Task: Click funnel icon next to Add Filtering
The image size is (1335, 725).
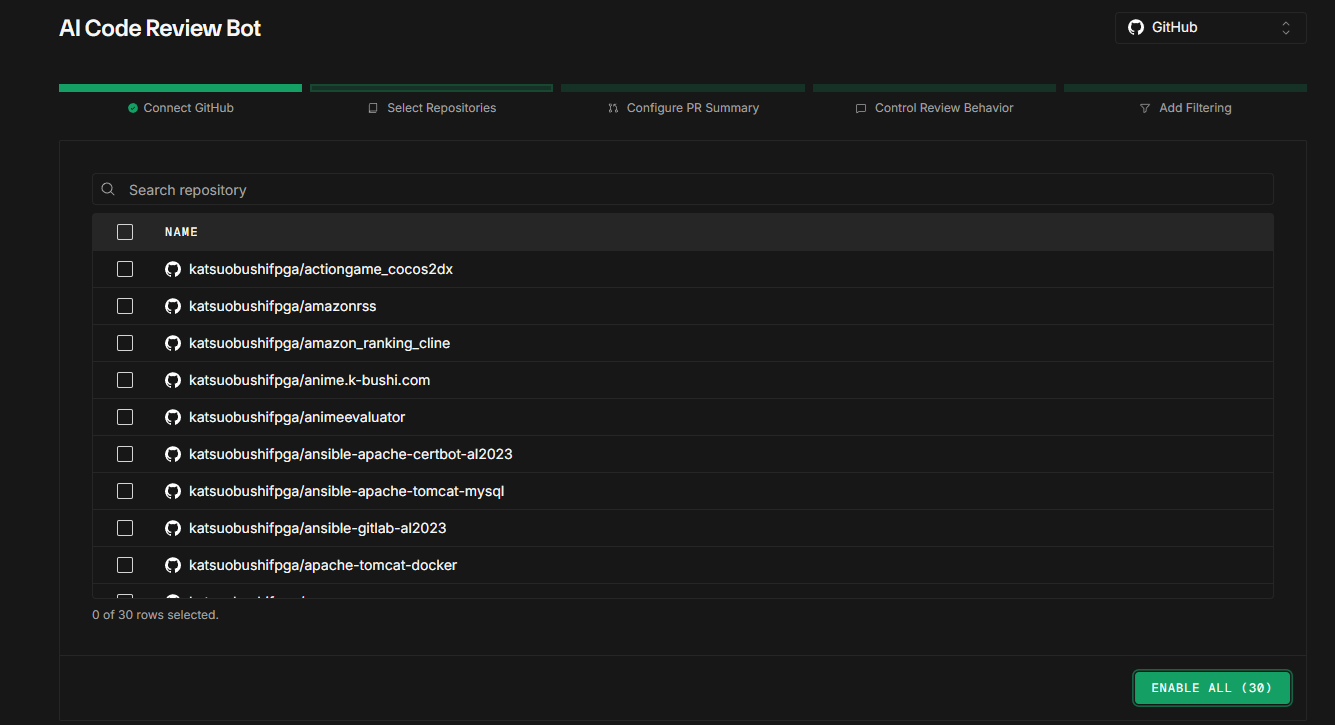Action: tap(1145, 108)
